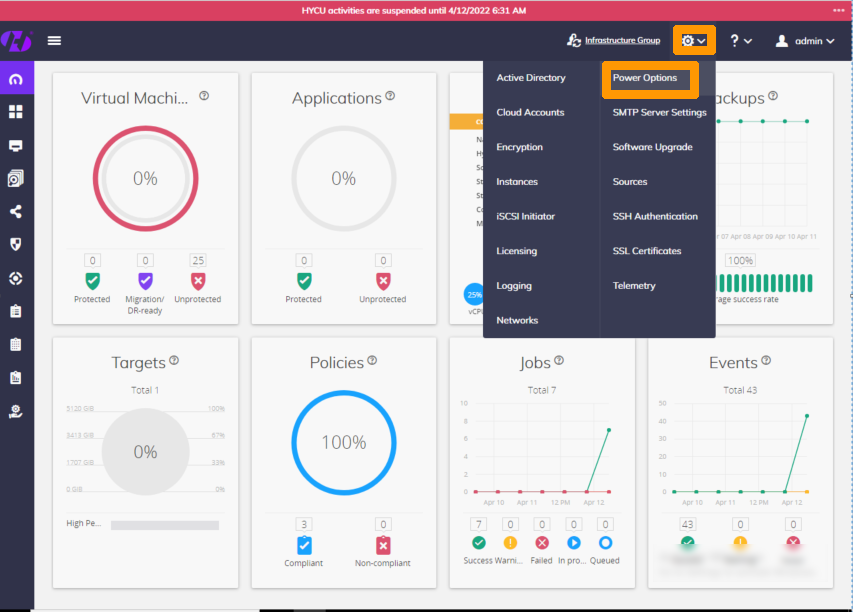Image resolution: width=853 pixels, height=612 pixels.
Task: Click the Infrastructure Group link
Action: [622, 41]
